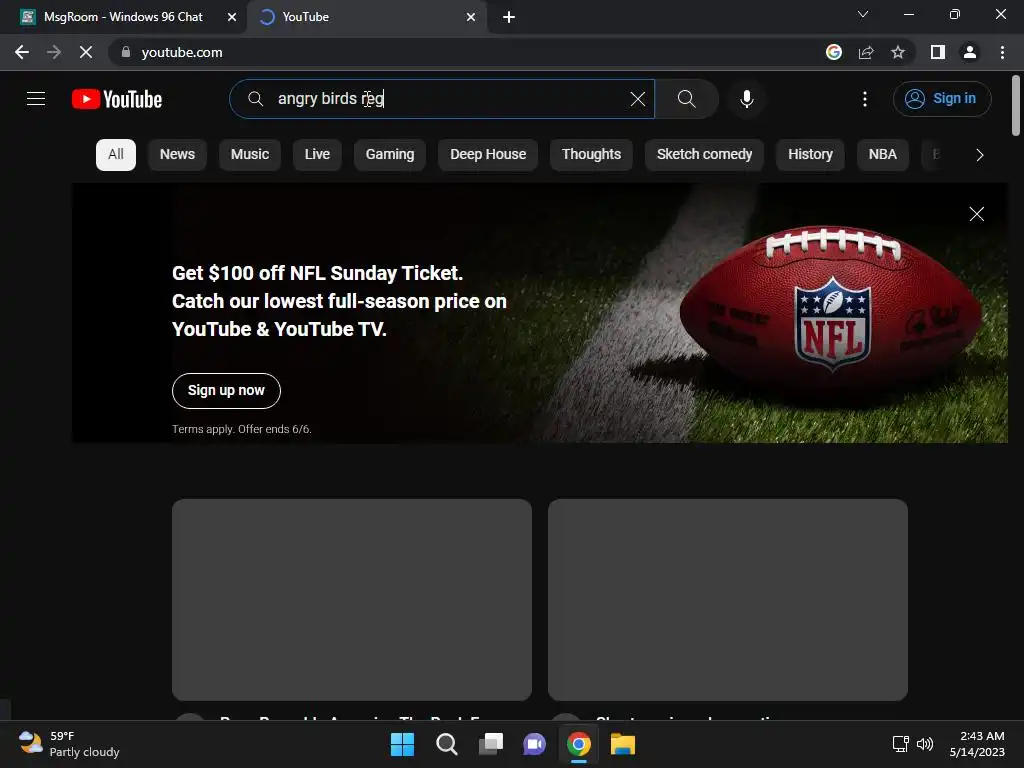Select the All filter chip
The height and width of the screenshot is (768, 1024).
[x=116, y=155]
